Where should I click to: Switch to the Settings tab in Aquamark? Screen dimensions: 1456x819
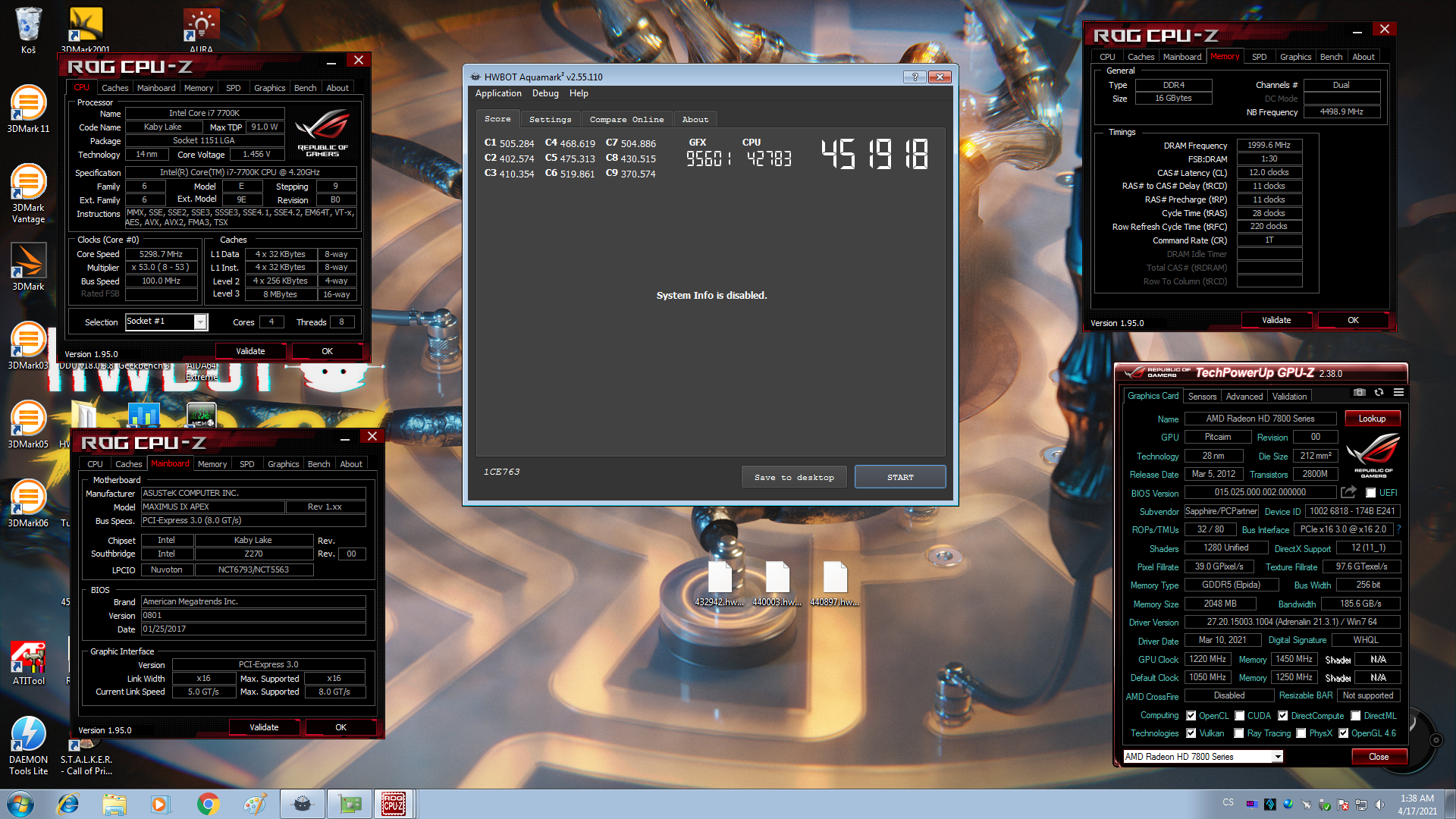coord(550,120)
